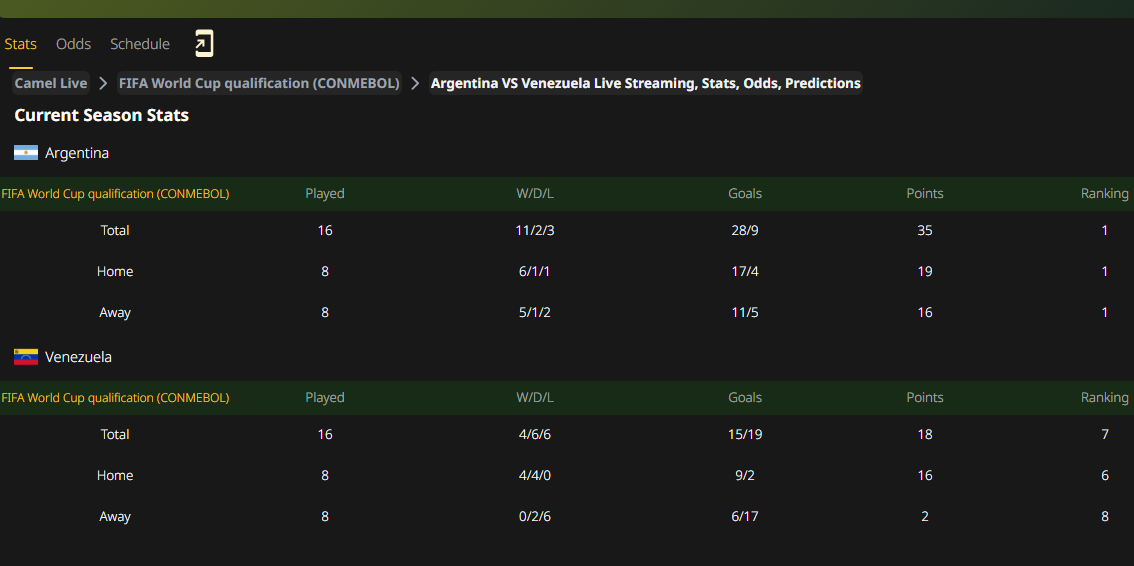
Task: Click Argentina VS Venezuela Live Streaming breadcrumb
Action: pos(646,83)
